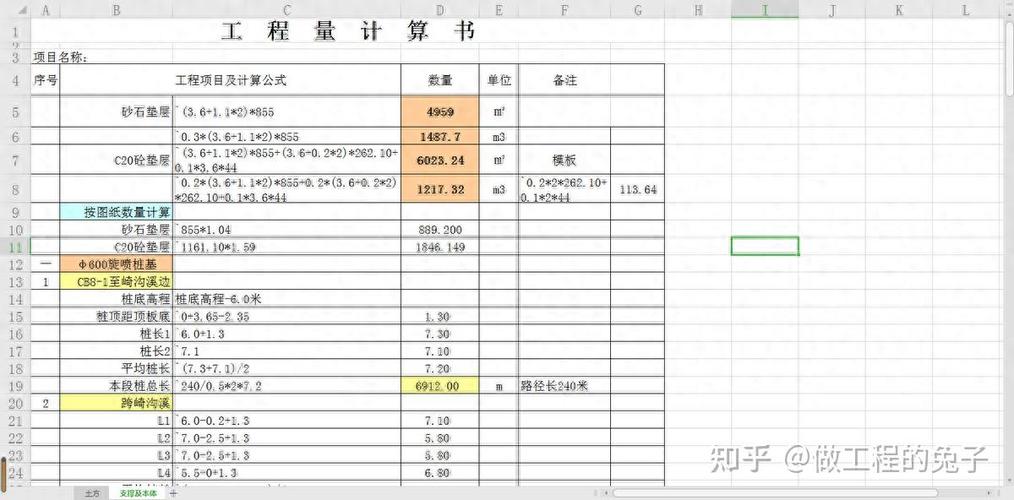Click the 序号 header cell

[x=45, y=80]
